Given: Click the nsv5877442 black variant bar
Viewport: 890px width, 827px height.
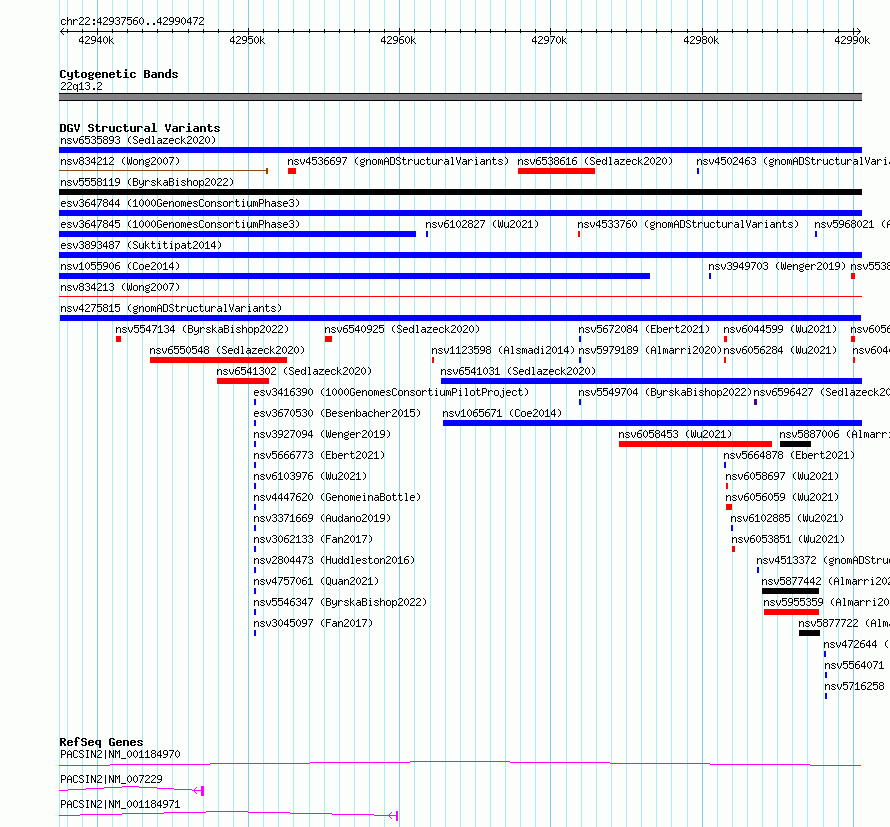Looking at the screenshot, I should coord(790,591).
